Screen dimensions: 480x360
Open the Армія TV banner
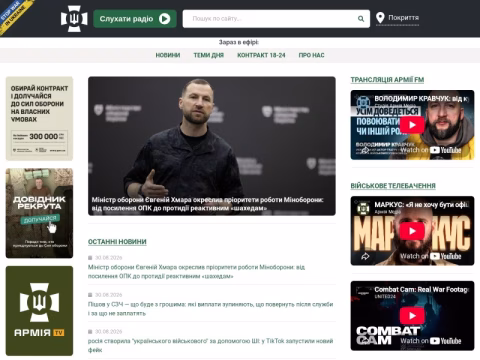pos(39,311)
